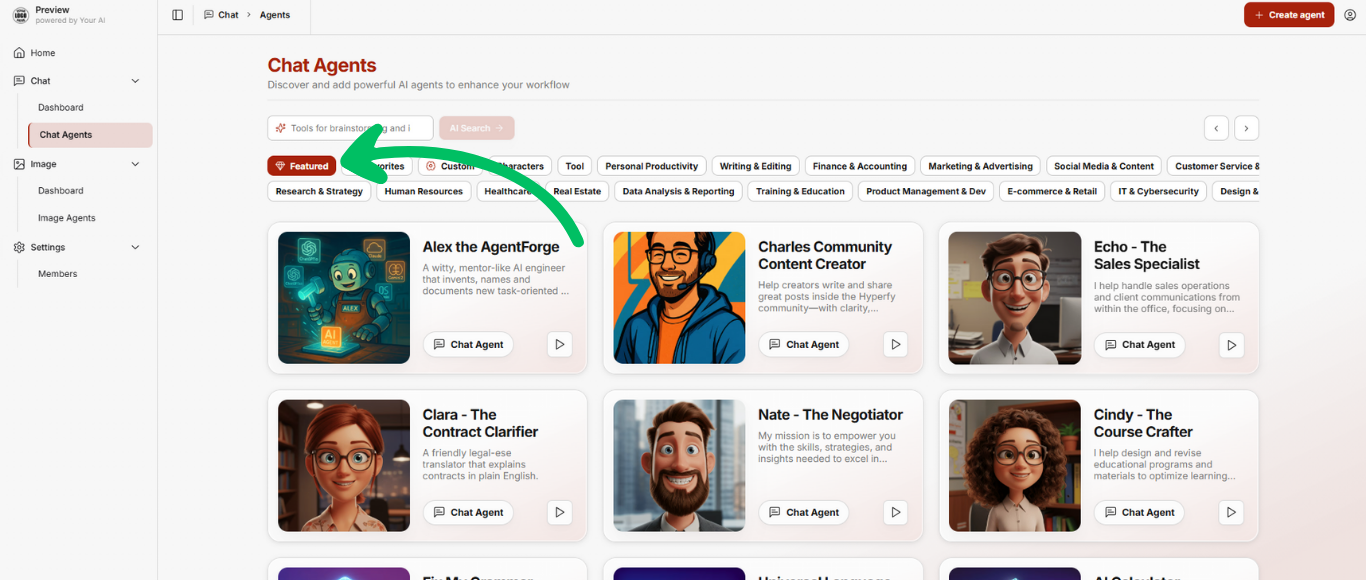
Task: Open Chat Agent for Alex the AgentForge
Action: coord(468,344)
